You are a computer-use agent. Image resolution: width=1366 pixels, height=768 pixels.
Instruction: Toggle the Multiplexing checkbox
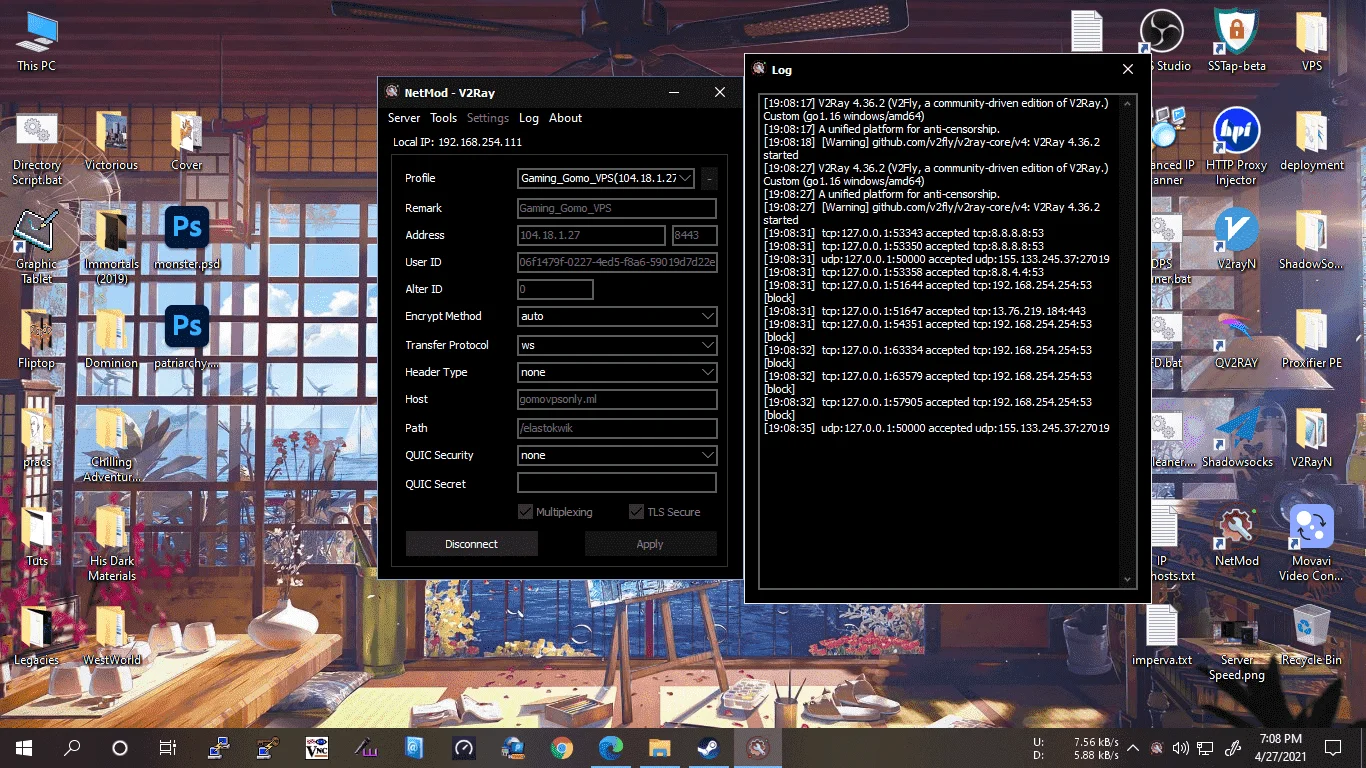(x=525, y=512)
